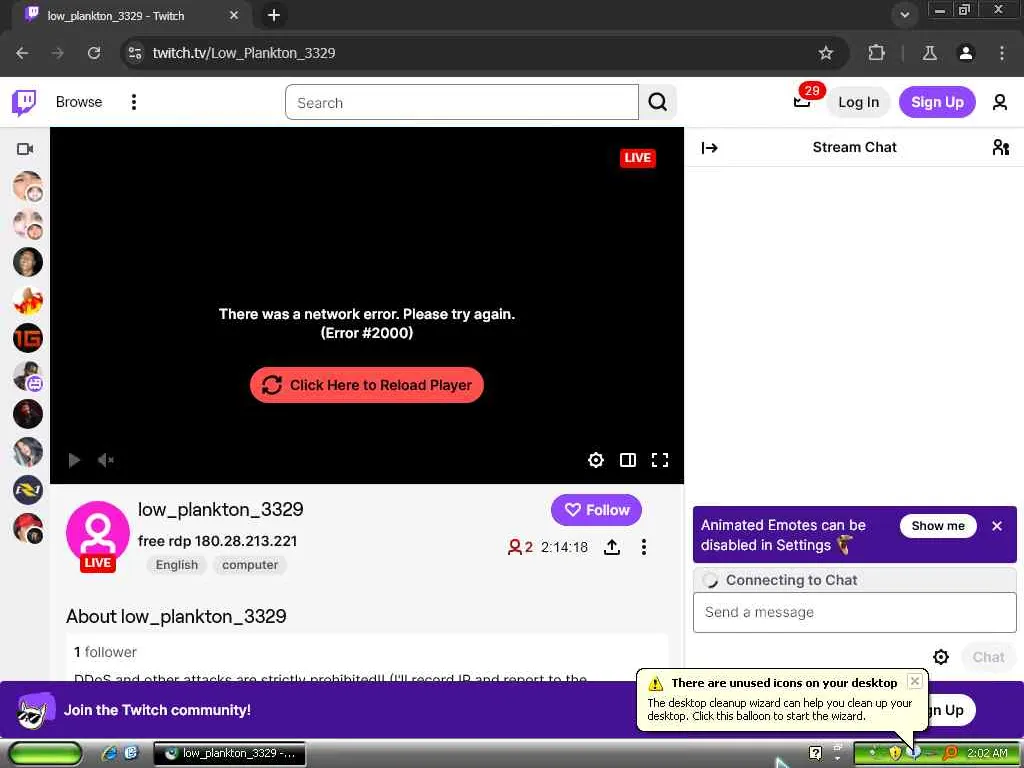Open the first sidebar channel avatar
This screenshot has width=1024, height=768.
(x=27, y=186)
